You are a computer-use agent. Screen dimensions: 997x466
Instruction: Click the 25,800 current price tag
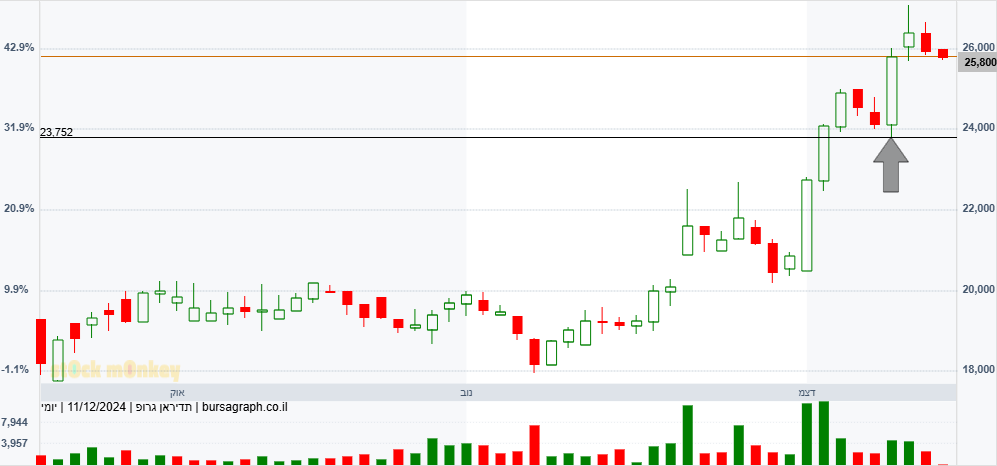pyautogui.click(x=977, y=62)
